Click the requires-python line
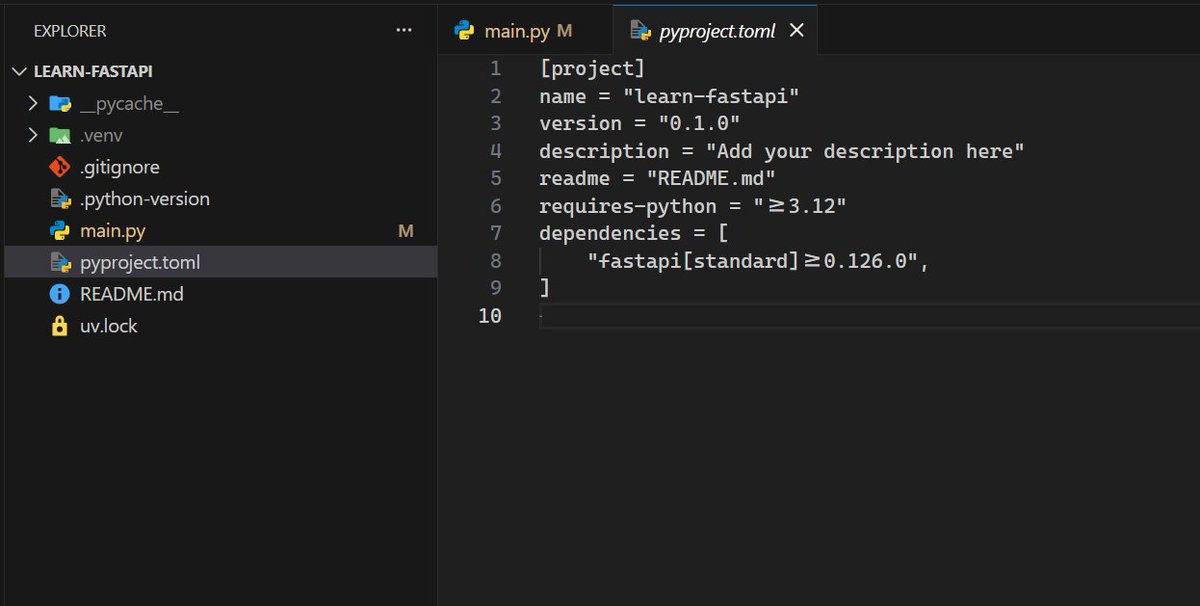Viewport: 1200px width, 606px height. coord(693,206)
